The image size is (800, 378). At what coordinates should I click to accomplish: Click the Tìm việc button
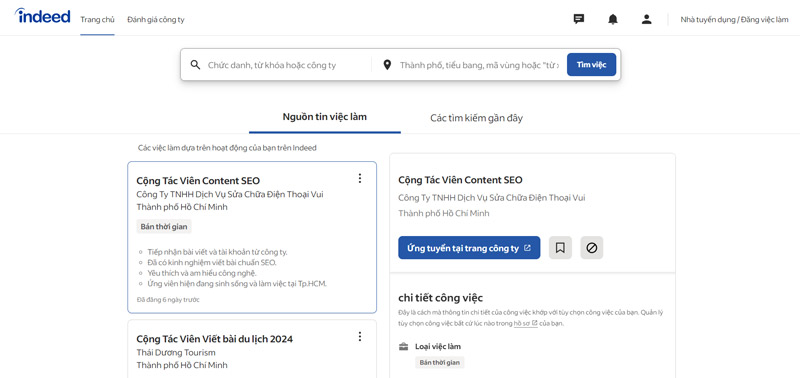[x=591, y=65]
